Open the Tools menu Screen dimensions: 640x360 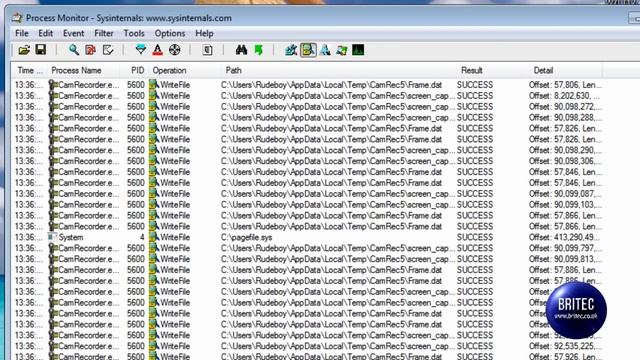134,33
